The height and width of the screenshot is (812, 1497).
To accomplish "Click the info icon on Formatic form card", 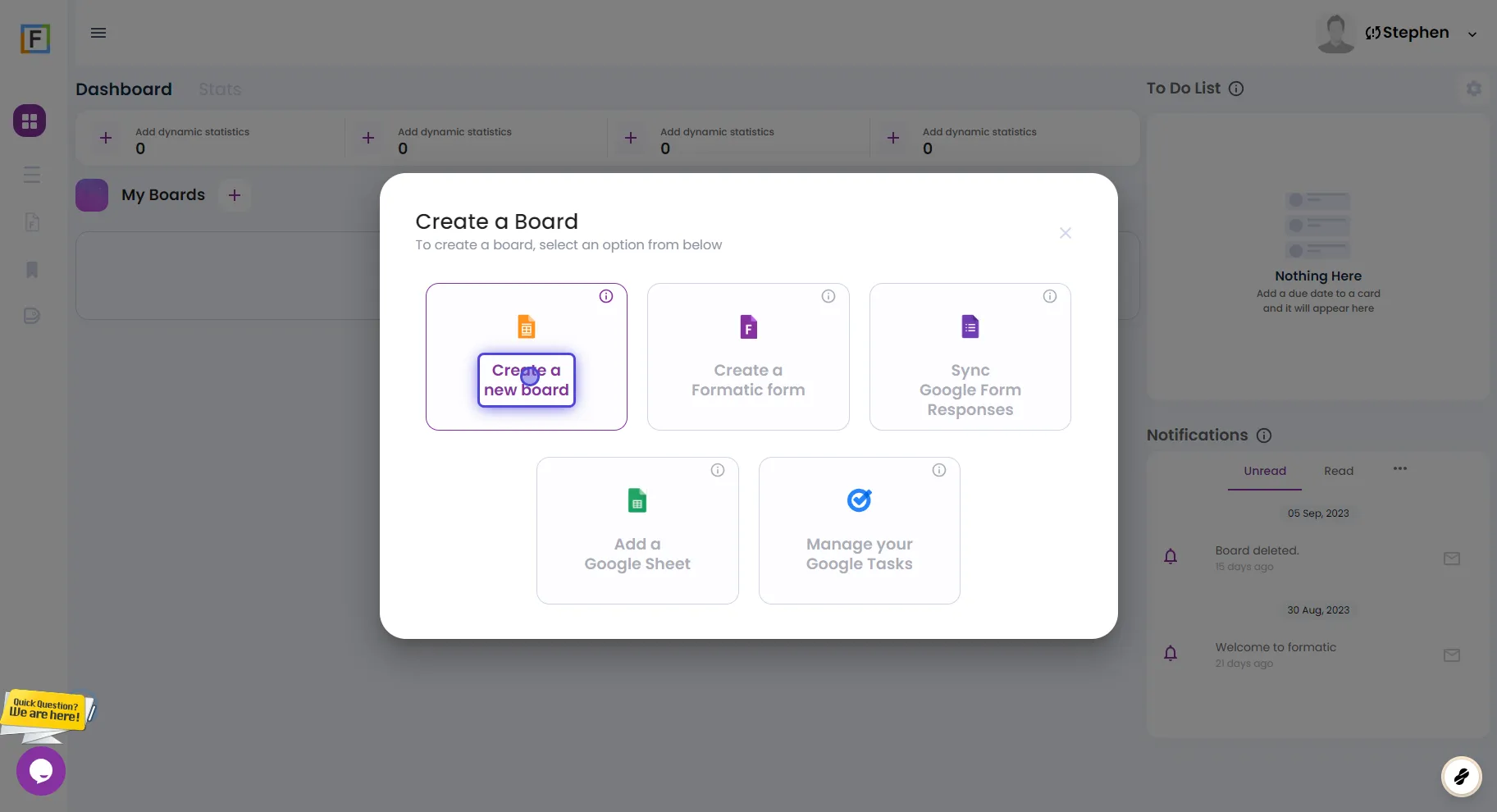I will (828, 296).
